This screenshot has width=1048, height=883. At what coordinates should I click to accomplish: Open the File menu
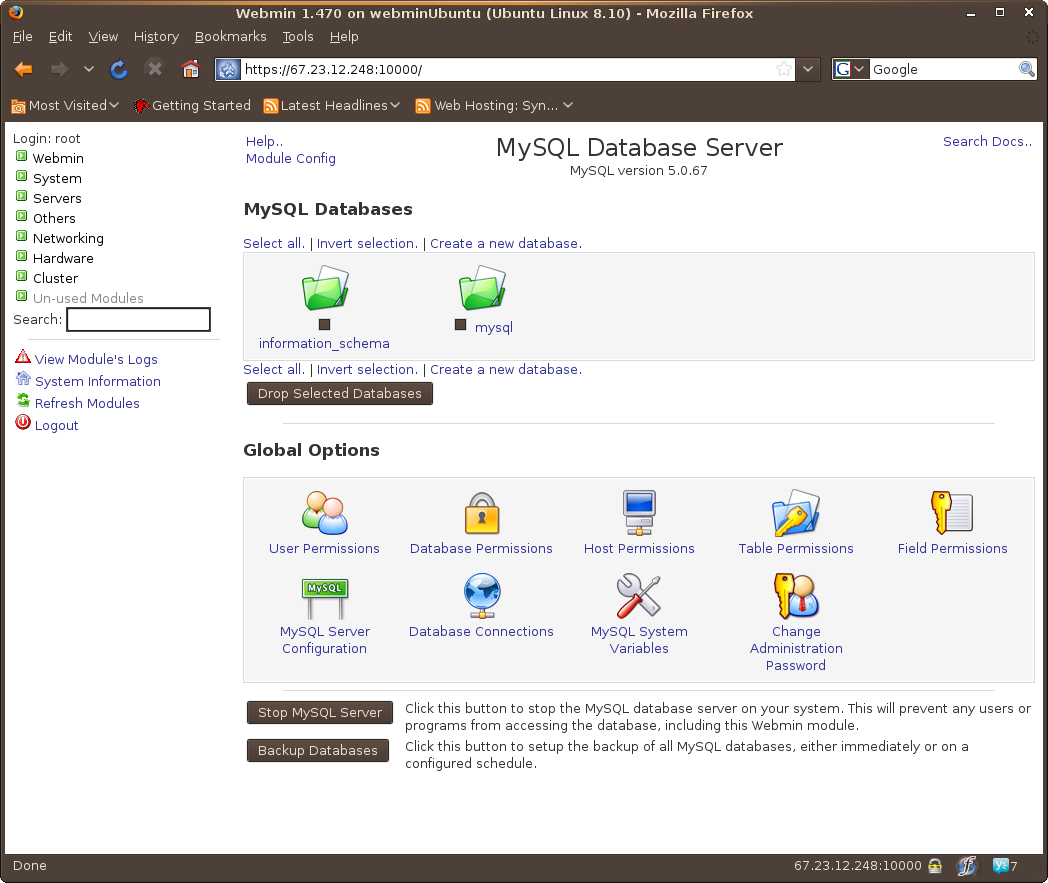coord(22,37)
